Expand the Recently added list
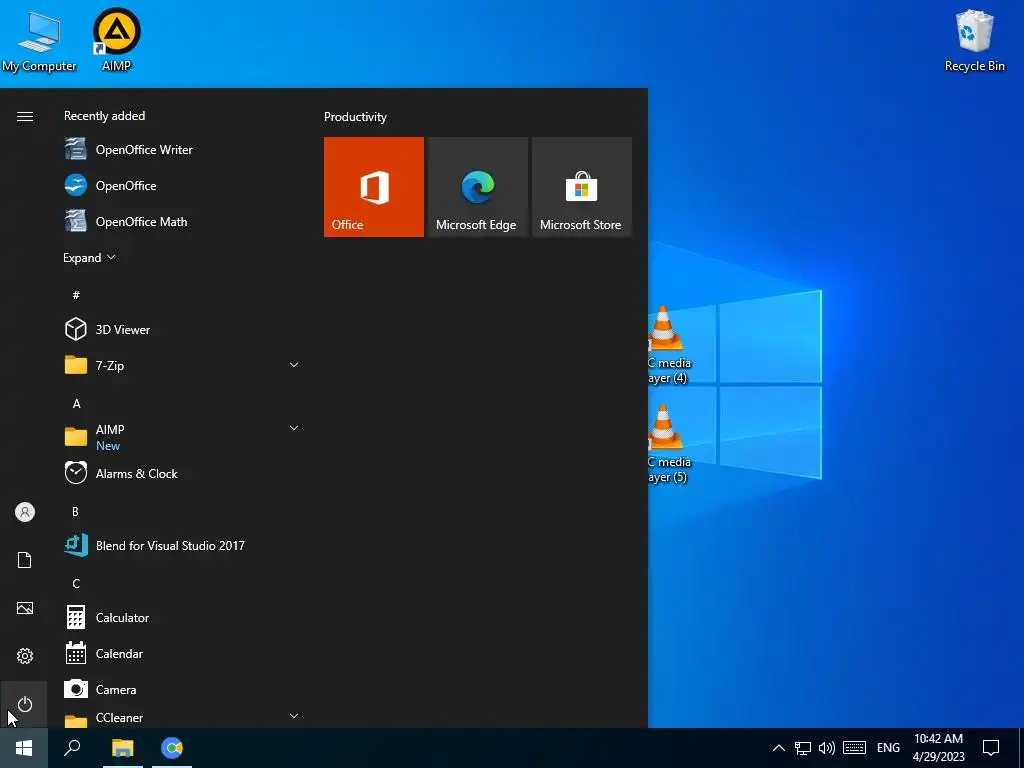Screen dimensions: 1024x768 pos(89,257)
